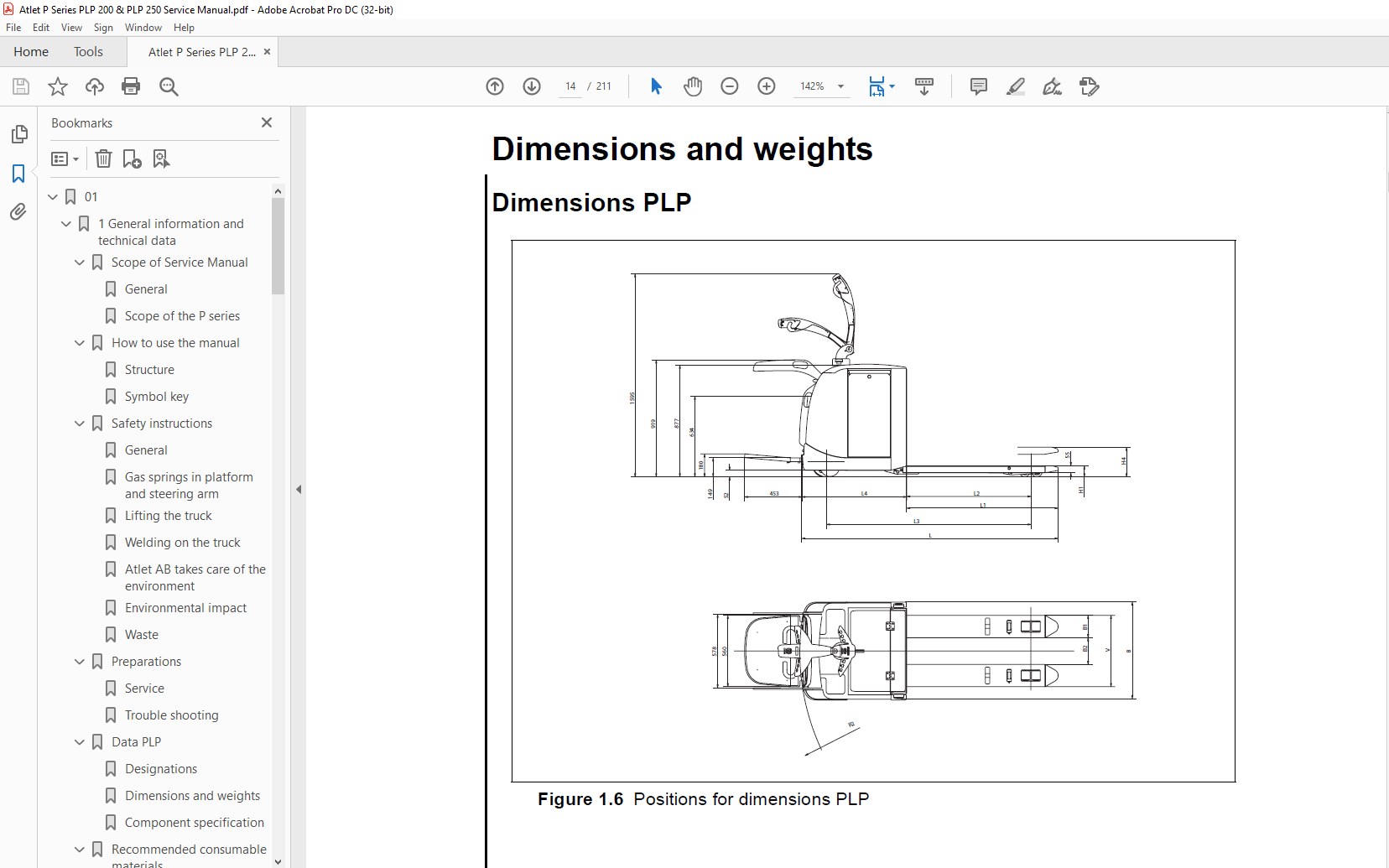
Task: Activate the Hand pan tool
Action: click(x=693, y=86)
